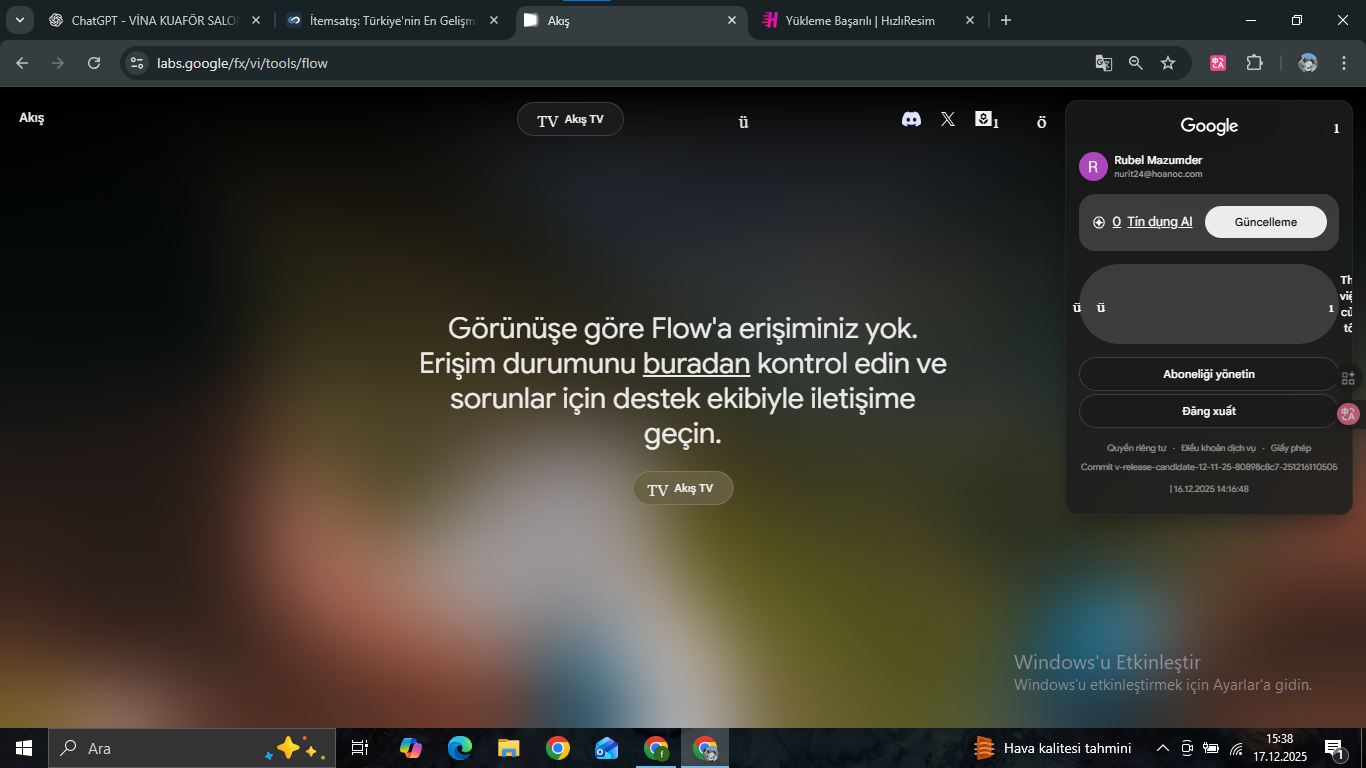
Task: Open the Chrome profile avatar
Action: click(1308, 63)
